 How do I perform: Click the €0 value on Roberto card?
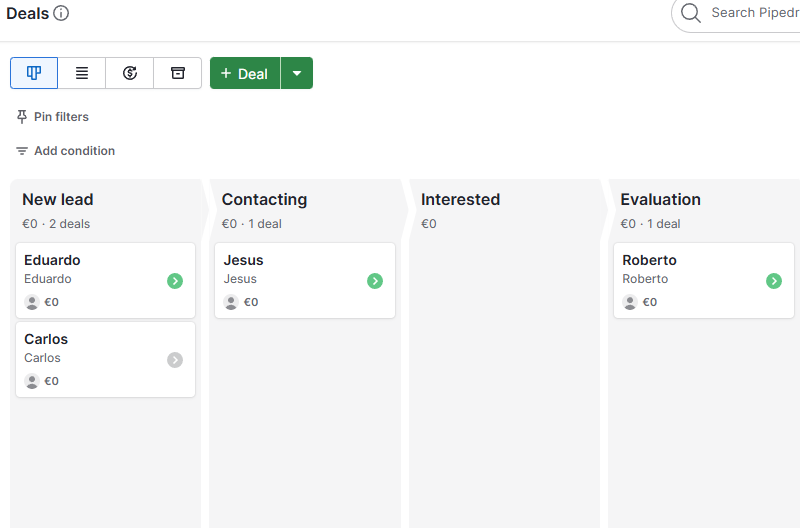pyautogui.click(x=649, y=302)
